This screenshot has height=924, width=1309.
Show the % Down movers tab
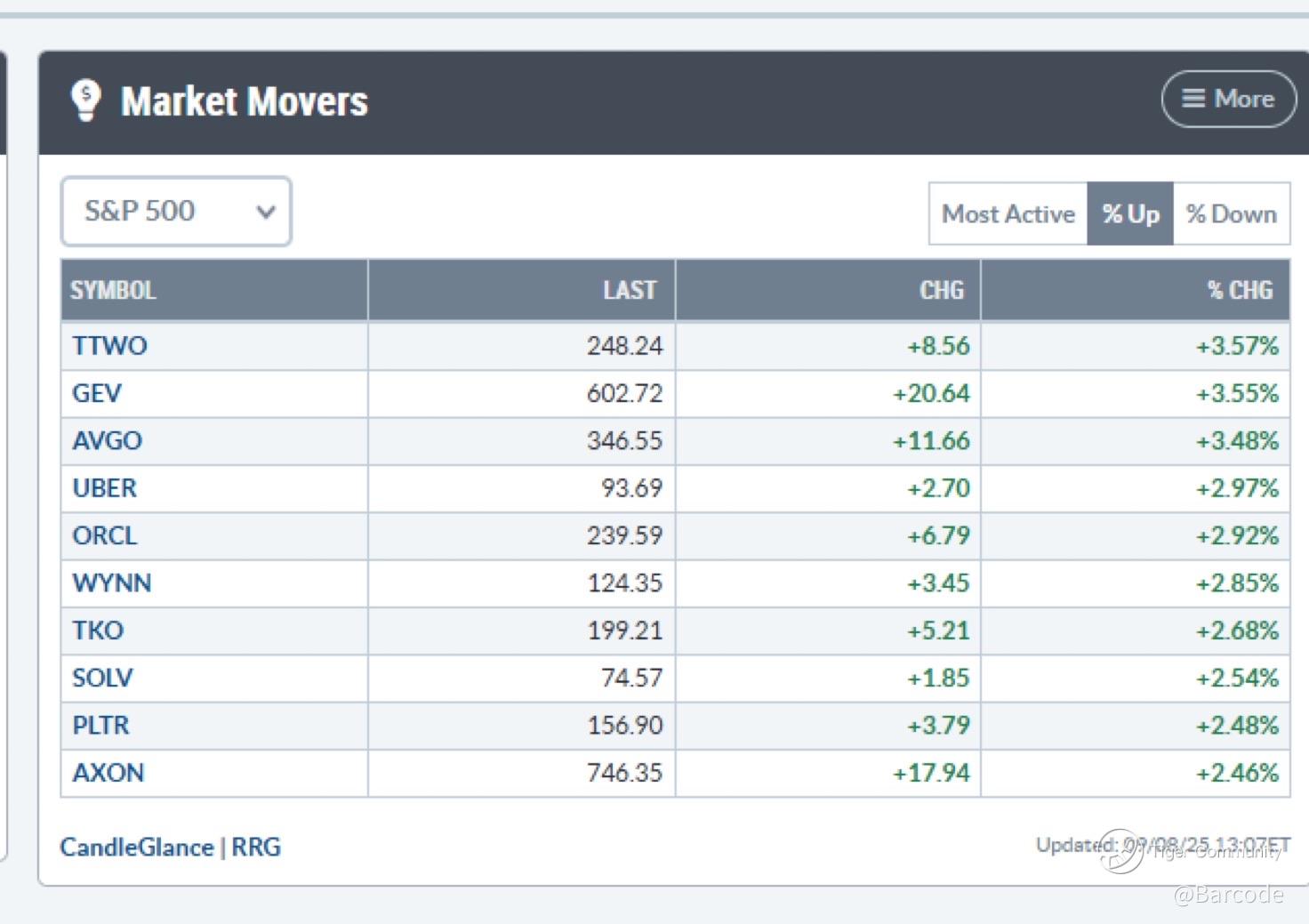pyautogui.click(x=1231, y=214)
